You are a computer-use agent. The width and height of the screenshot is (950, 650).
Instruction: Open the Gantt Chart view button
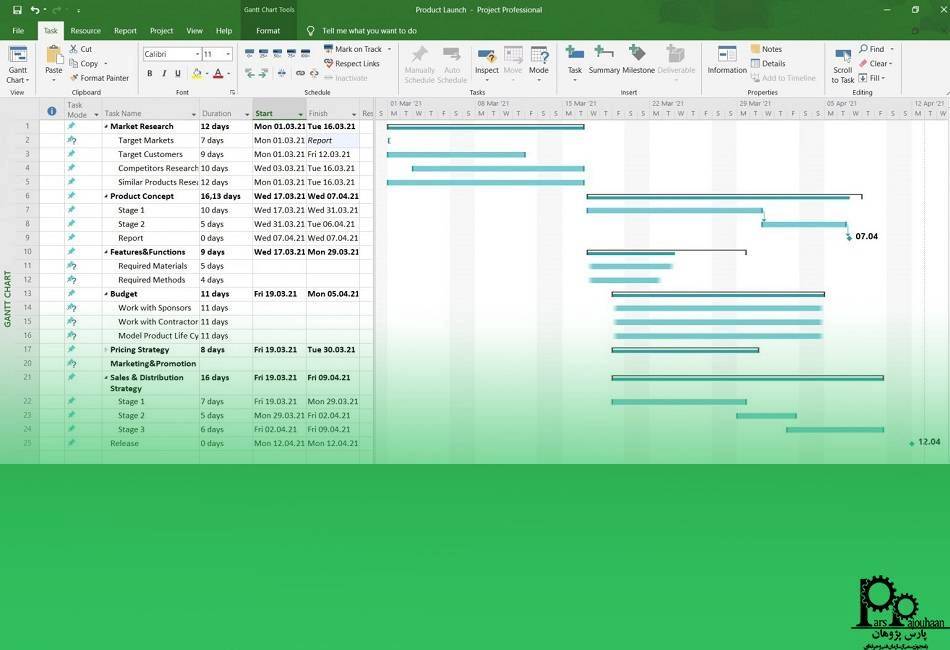tap(18, 65)
